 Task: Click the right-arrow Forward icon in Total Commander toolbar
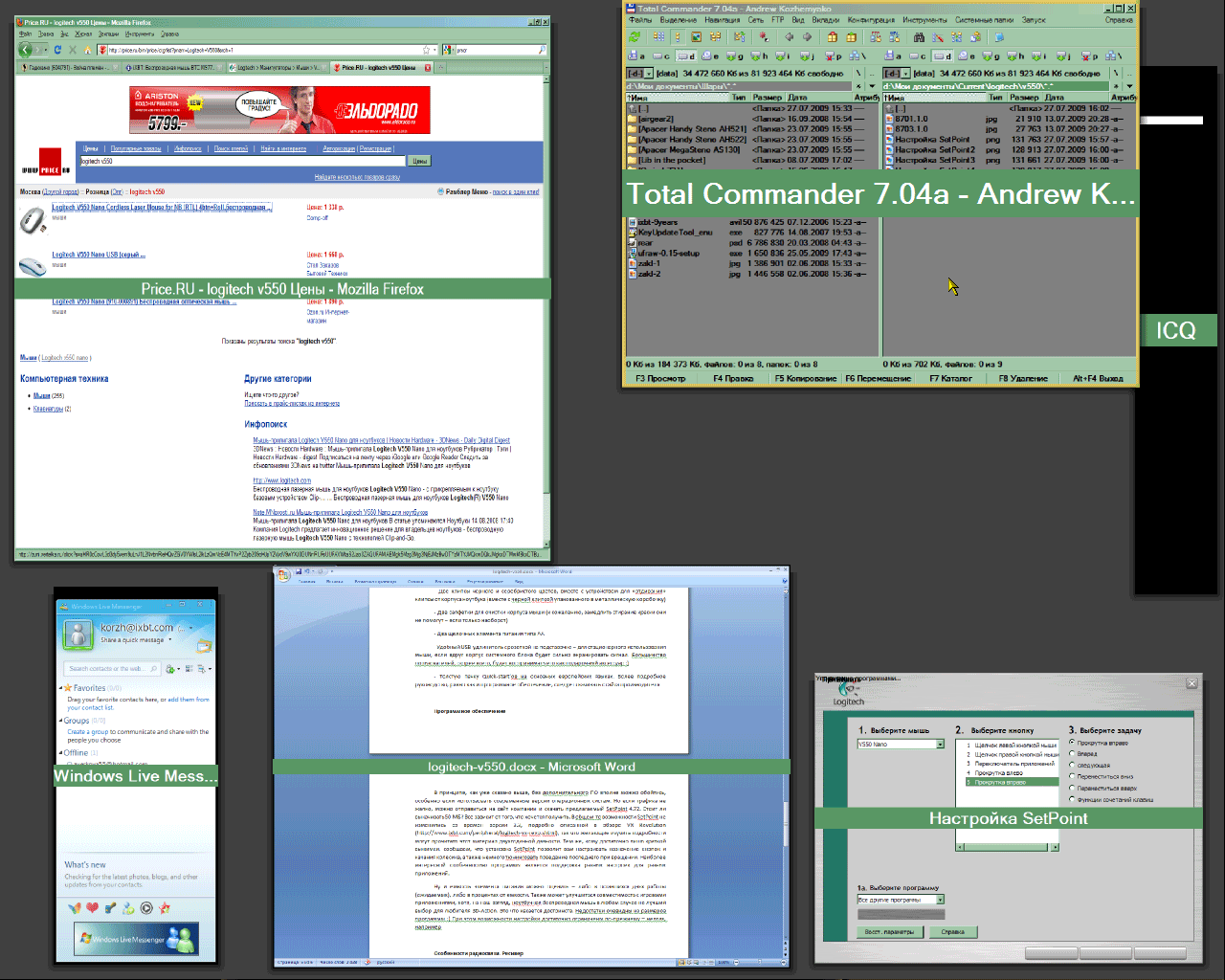click(x=807, y=37)
